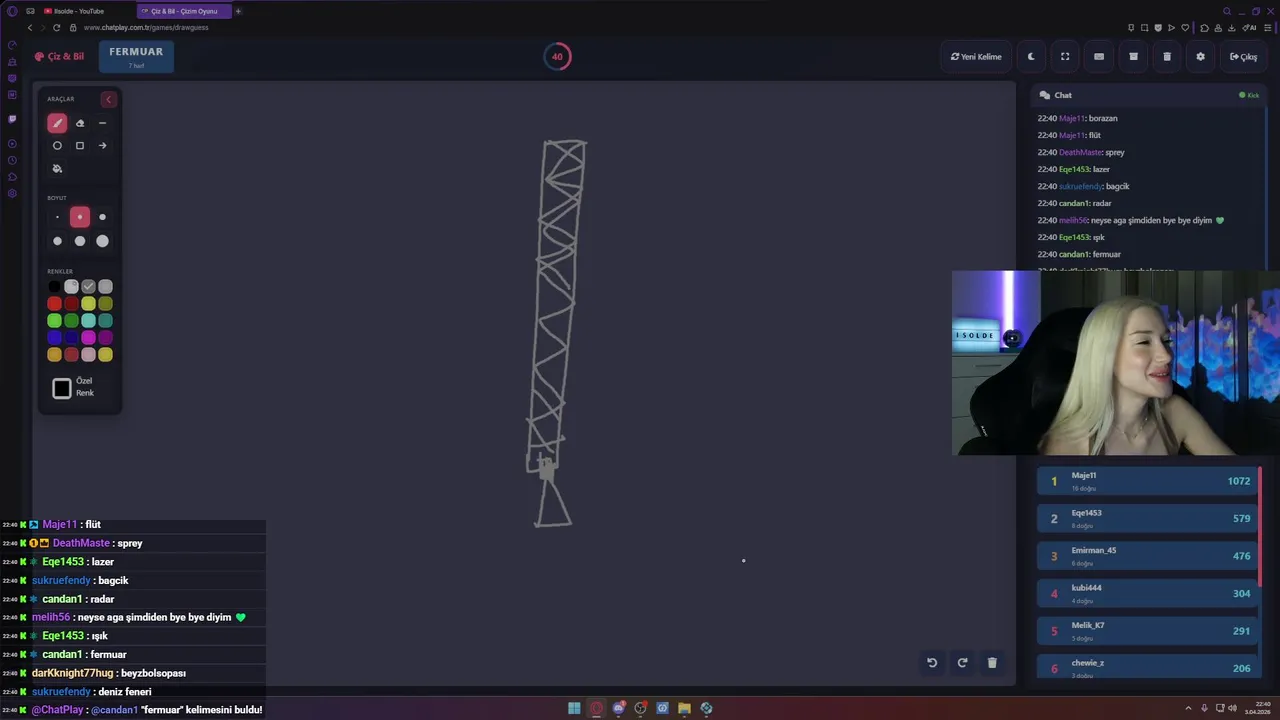The width and height of the screenshot is (1280, 720).
Task: Clear canvas with the bottom trash icon
Action: [992, 662]
